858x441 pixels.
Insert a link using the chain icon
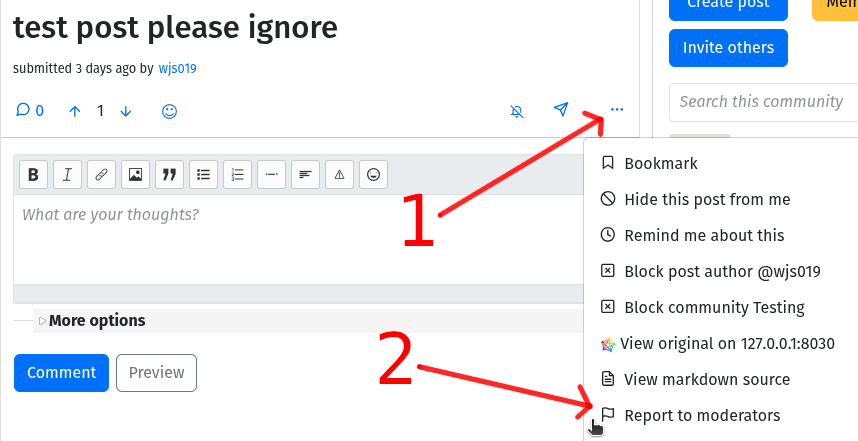(101, 175)
